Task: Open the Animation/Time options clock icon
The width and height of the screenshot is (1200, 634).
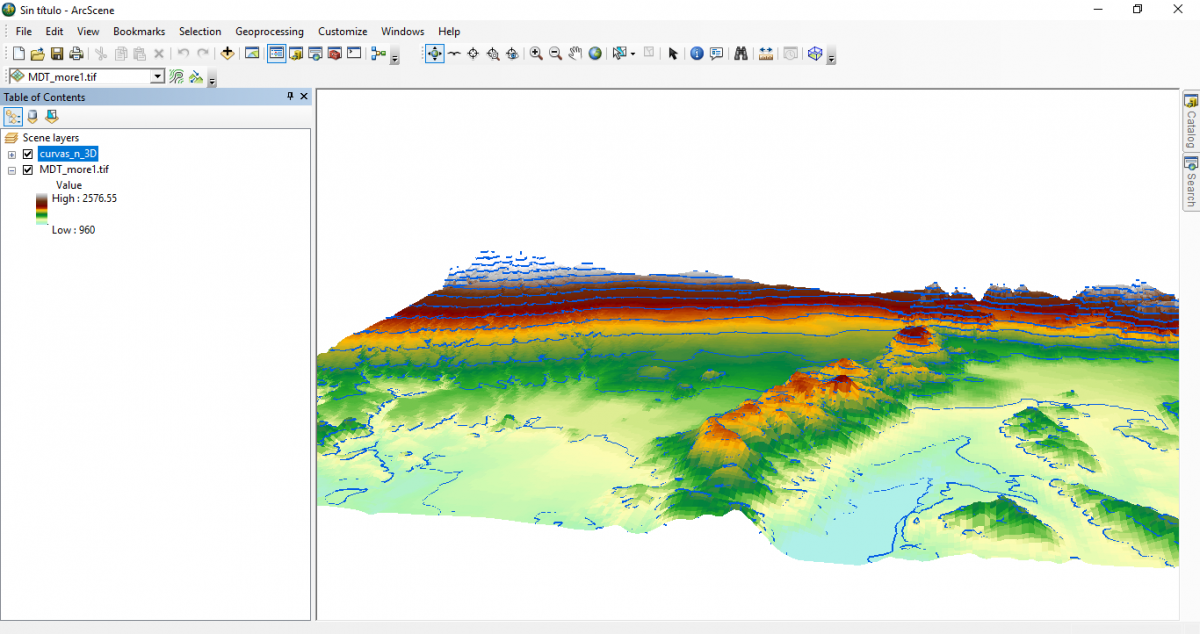Action: coord(790,53)
